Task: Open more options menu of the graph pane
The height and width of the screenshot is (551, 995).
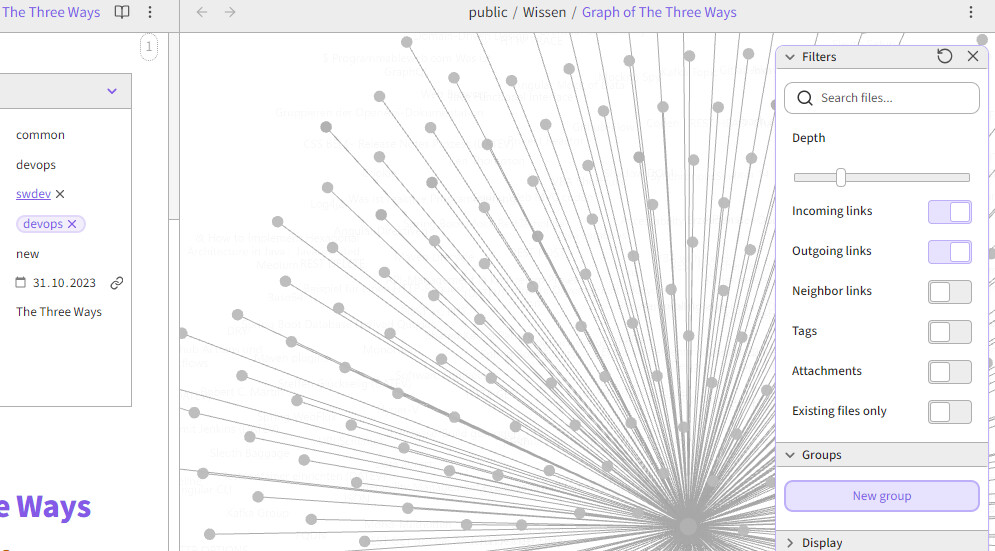Action: (971, 13)
